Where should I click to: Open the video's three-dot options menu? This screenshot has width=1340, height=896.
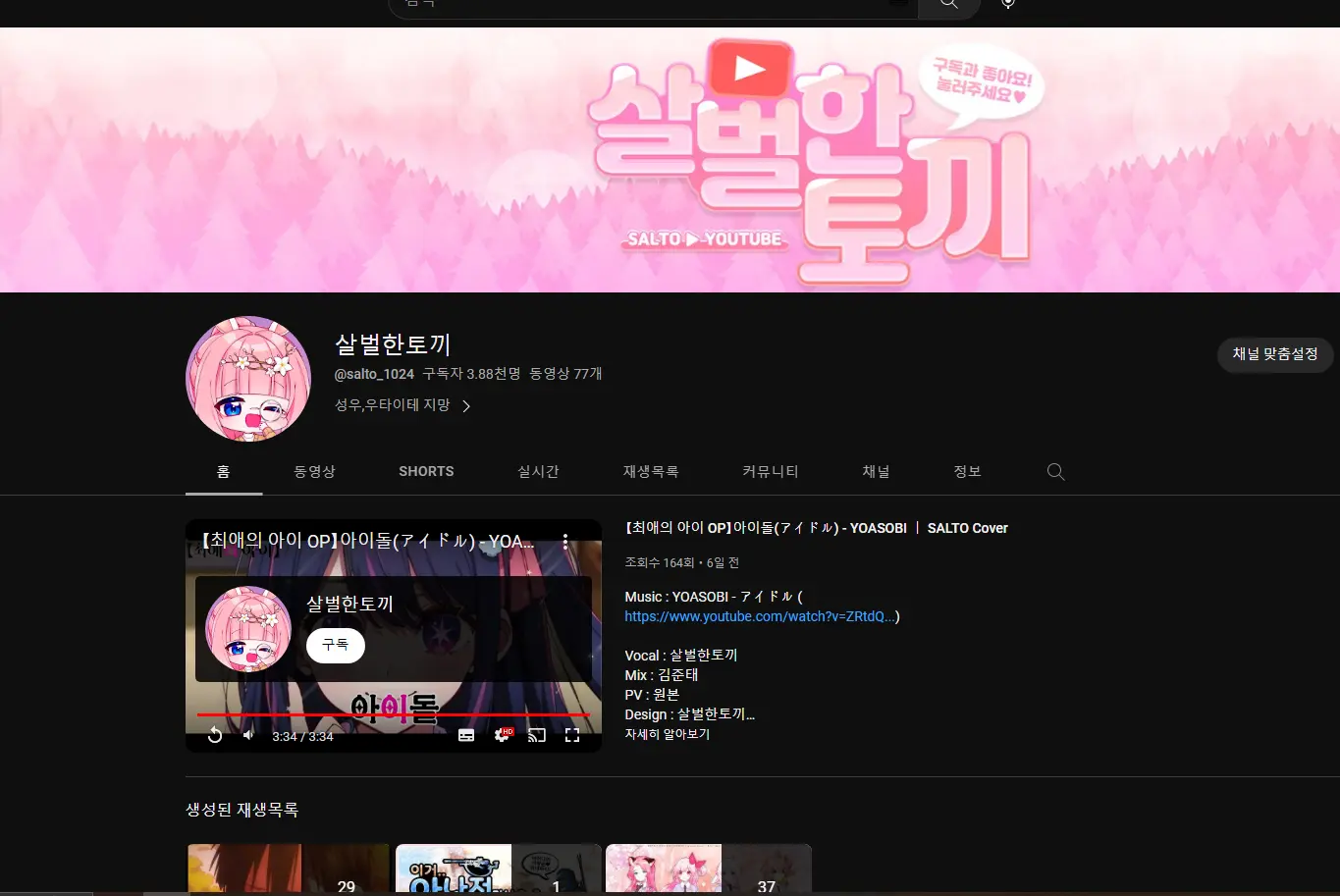[564, 541]
